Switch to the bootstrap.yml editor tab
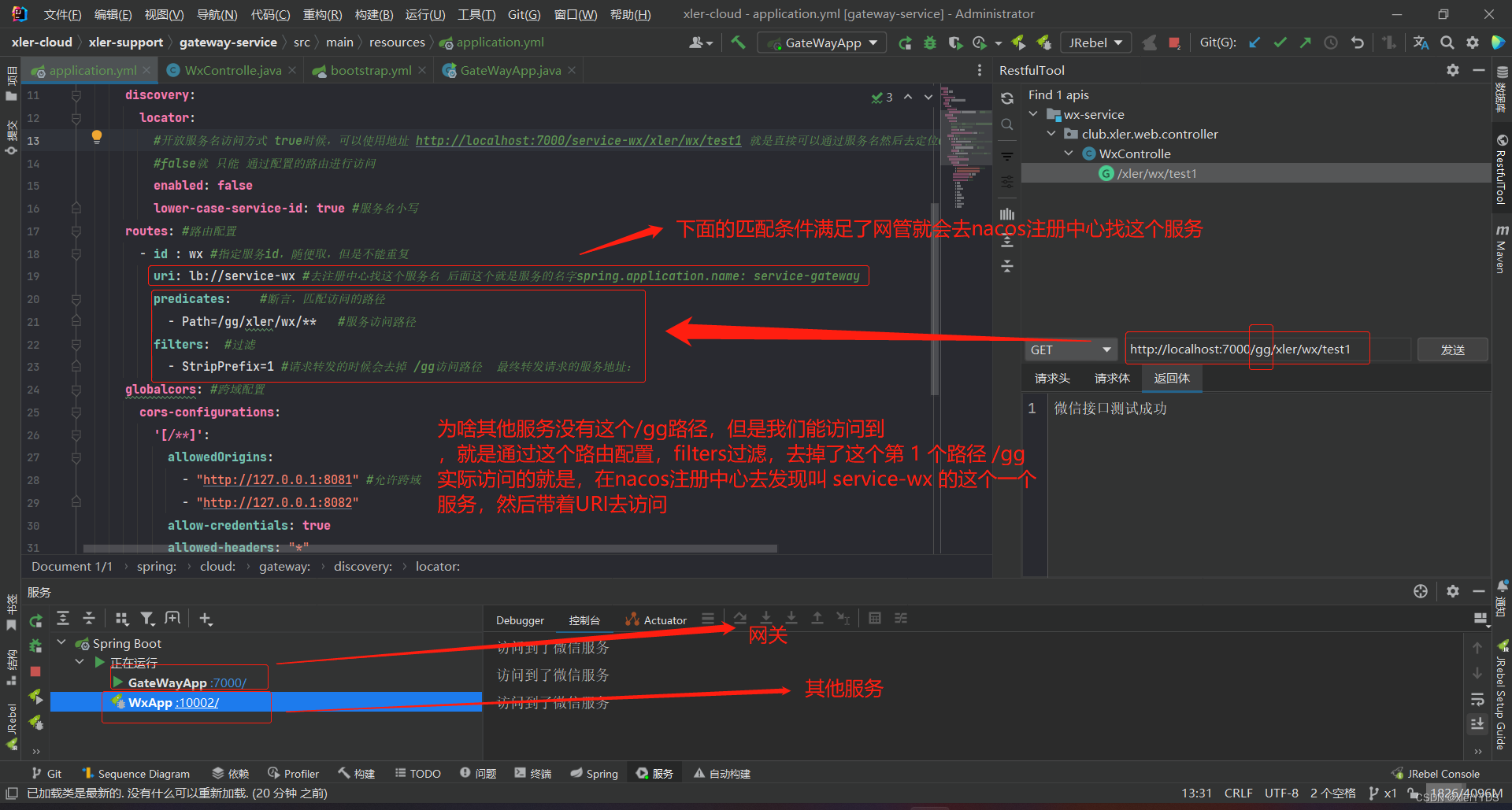The width and height of the screenshot is (1512, 810). (370, 71)
